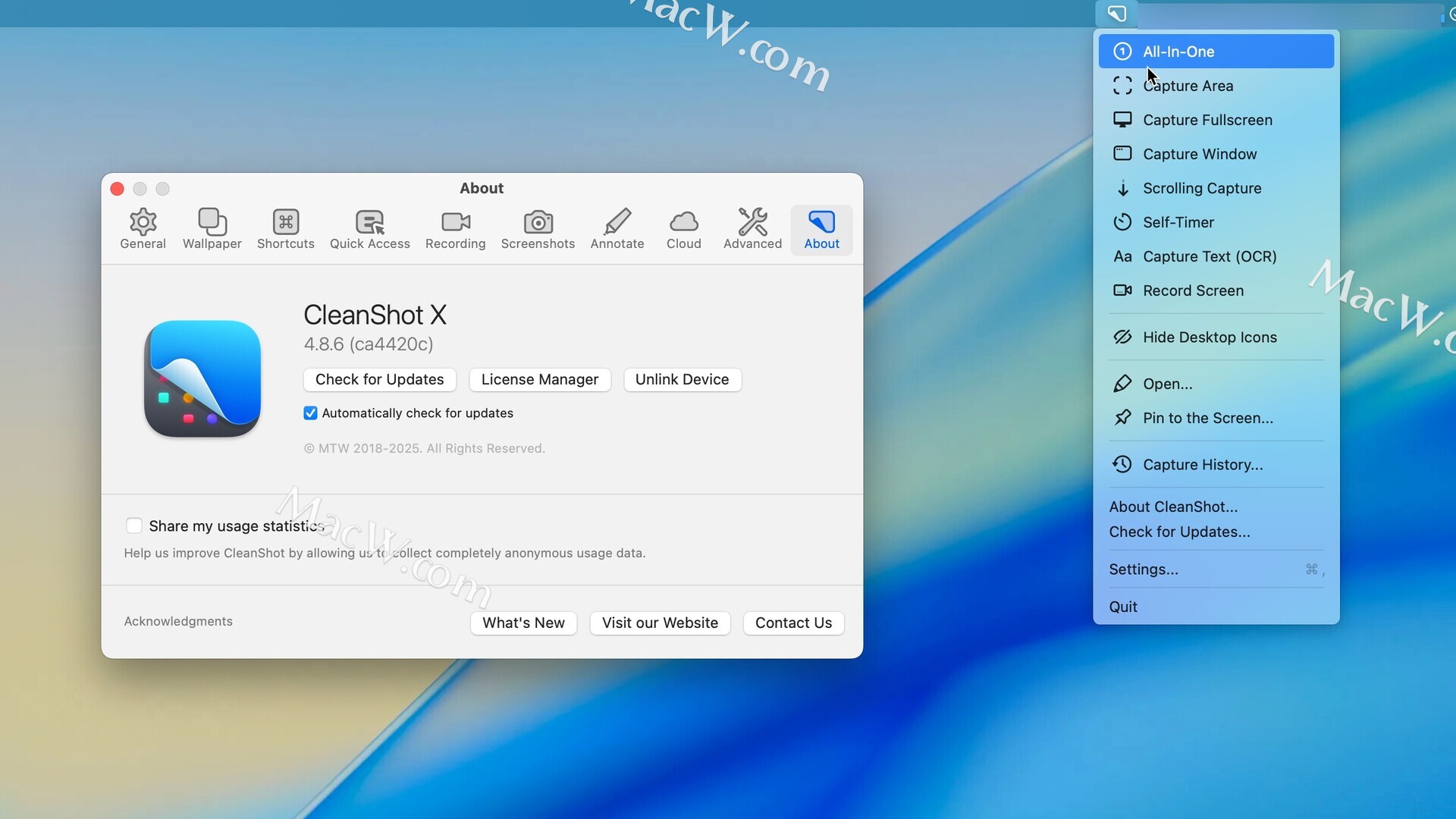Open the Wallpaper settings tab
Screen dimensions: 1456x819
pos(212,228)
